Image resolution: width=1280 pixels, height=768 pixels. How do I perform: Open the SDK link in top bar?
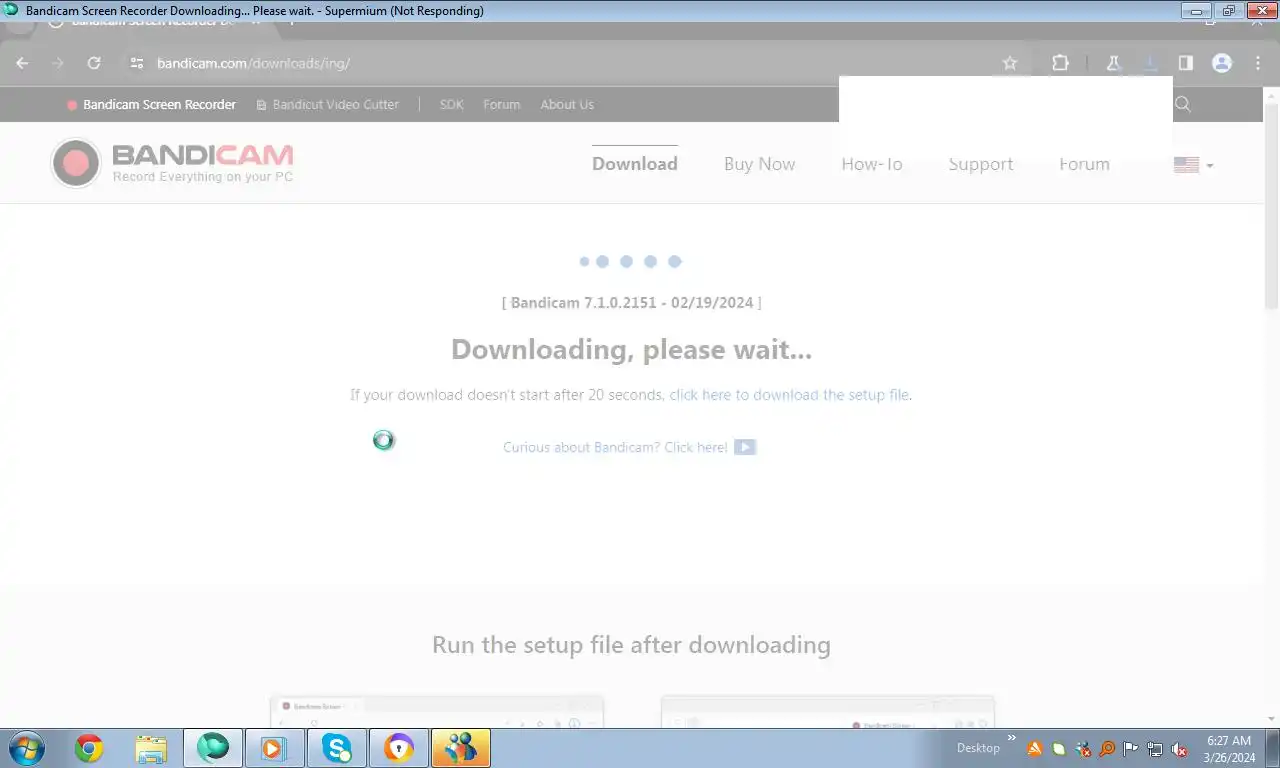[x=451, y=104]
